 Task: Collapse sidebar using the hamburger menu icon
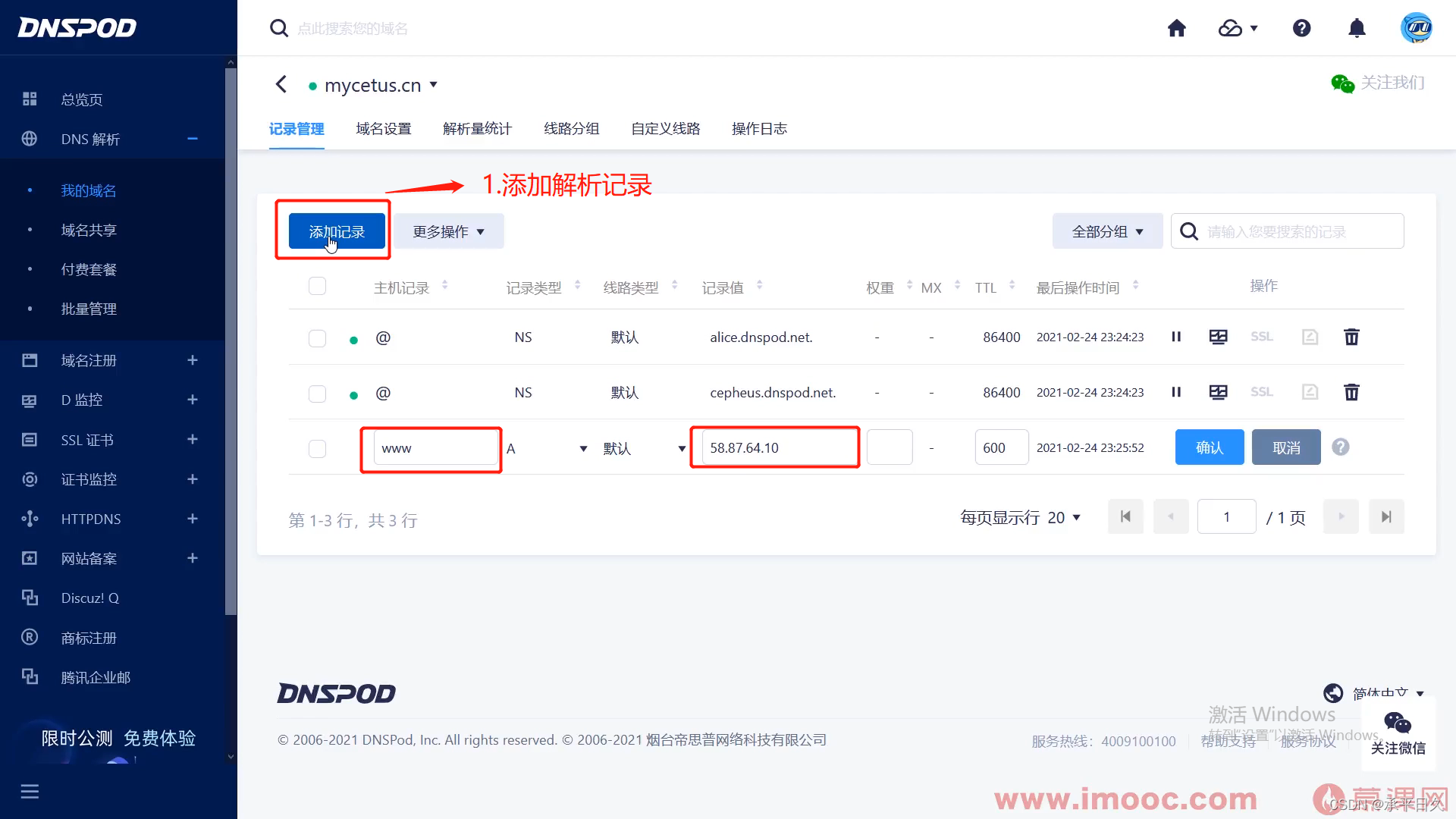tap(30, 792)
